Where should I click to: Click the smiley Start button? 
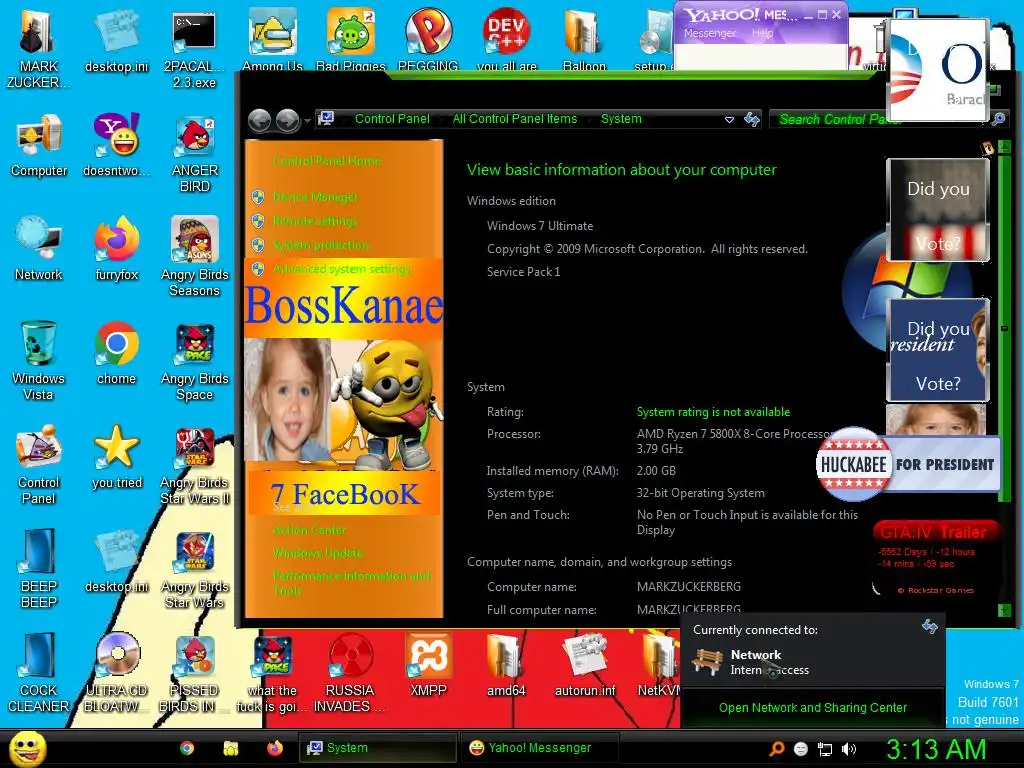pyautogui.click(x=27, y=748)
